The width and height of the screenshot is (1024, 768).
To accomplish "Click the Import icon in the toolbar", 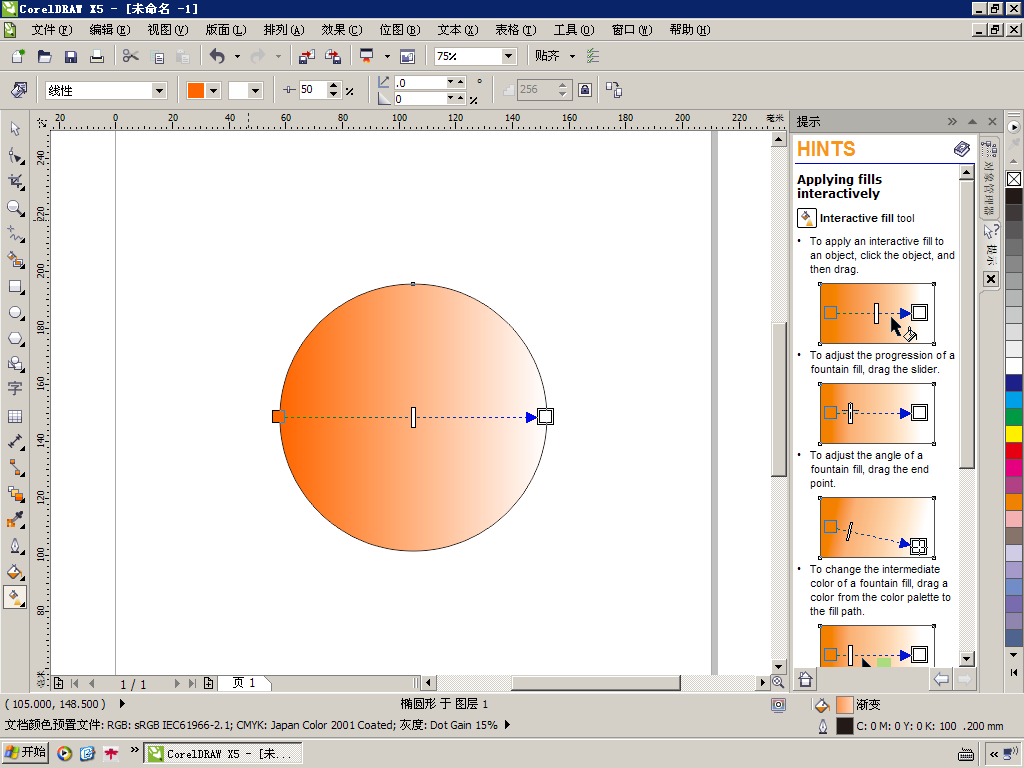I will click(x=307, y=57).
